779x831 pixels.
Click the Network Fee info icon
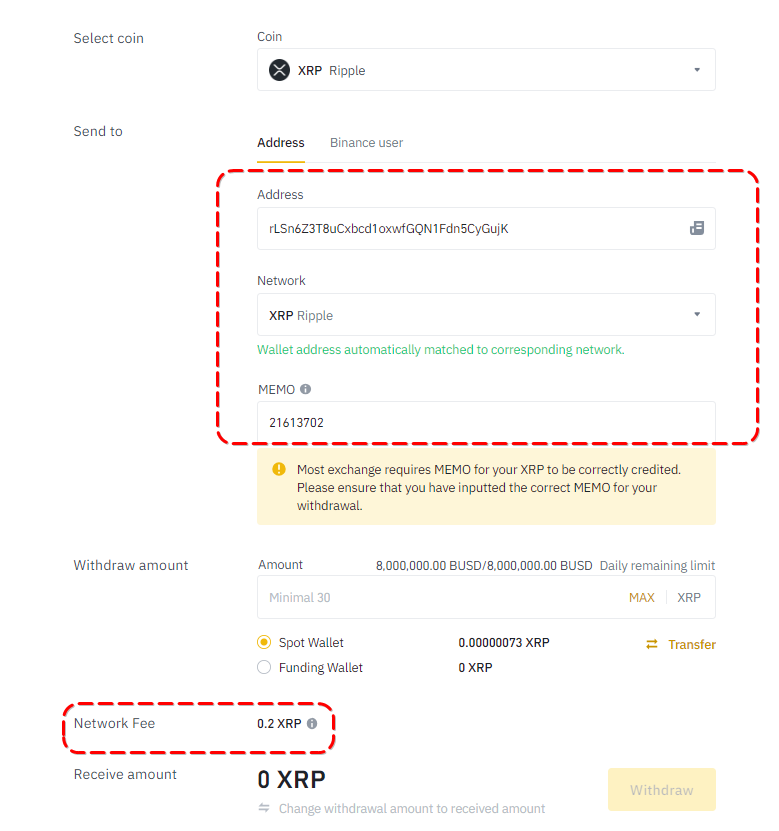[312, 723]
